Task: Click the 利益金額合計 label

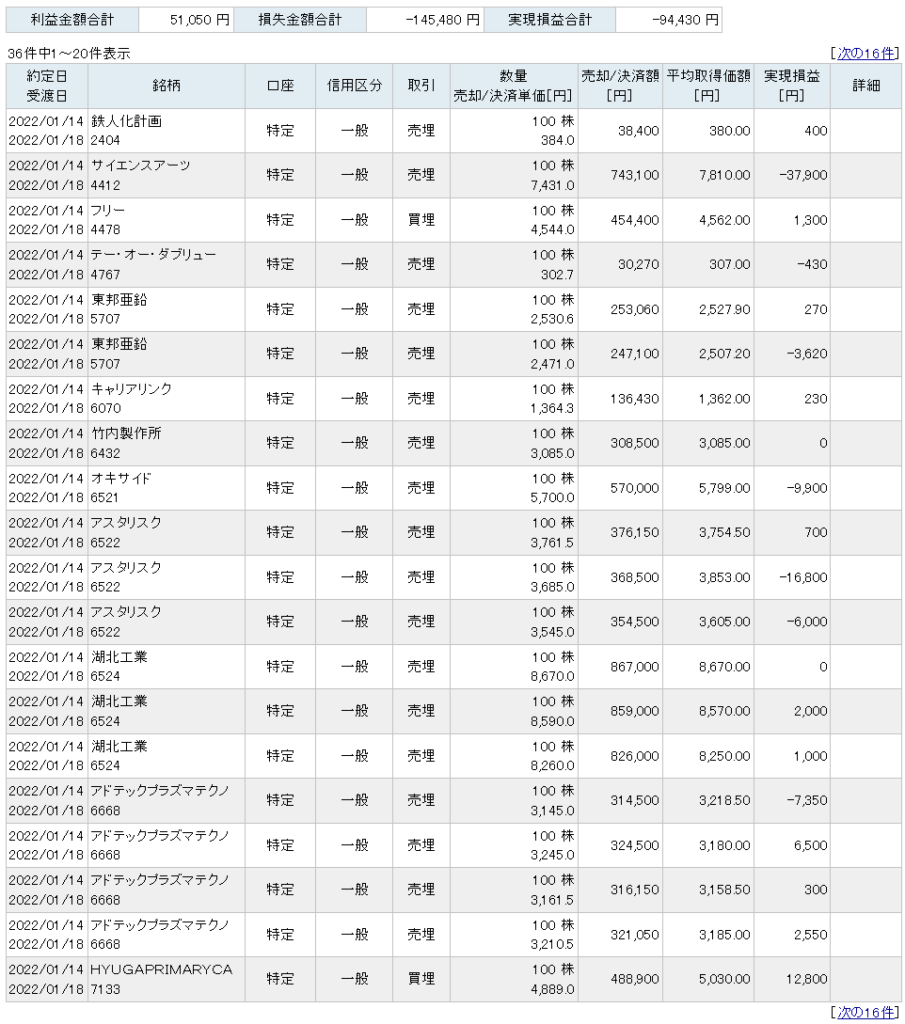Action: pyautogui.click(x=72, y=20)
